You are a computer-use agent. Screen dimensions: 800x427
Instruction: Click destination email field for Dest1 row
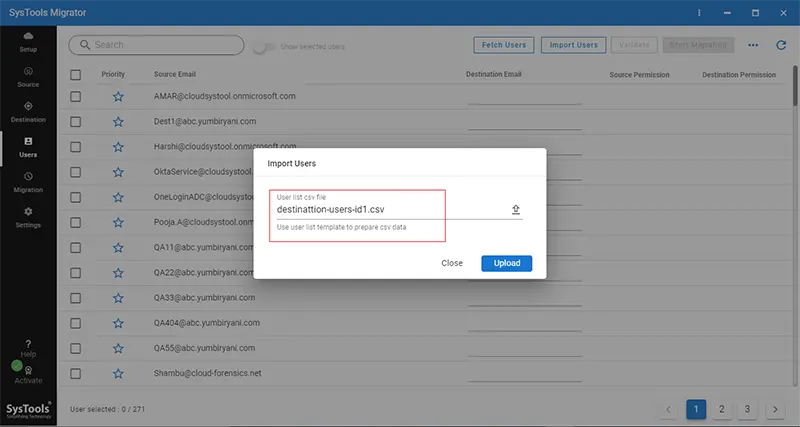(525, 122)
